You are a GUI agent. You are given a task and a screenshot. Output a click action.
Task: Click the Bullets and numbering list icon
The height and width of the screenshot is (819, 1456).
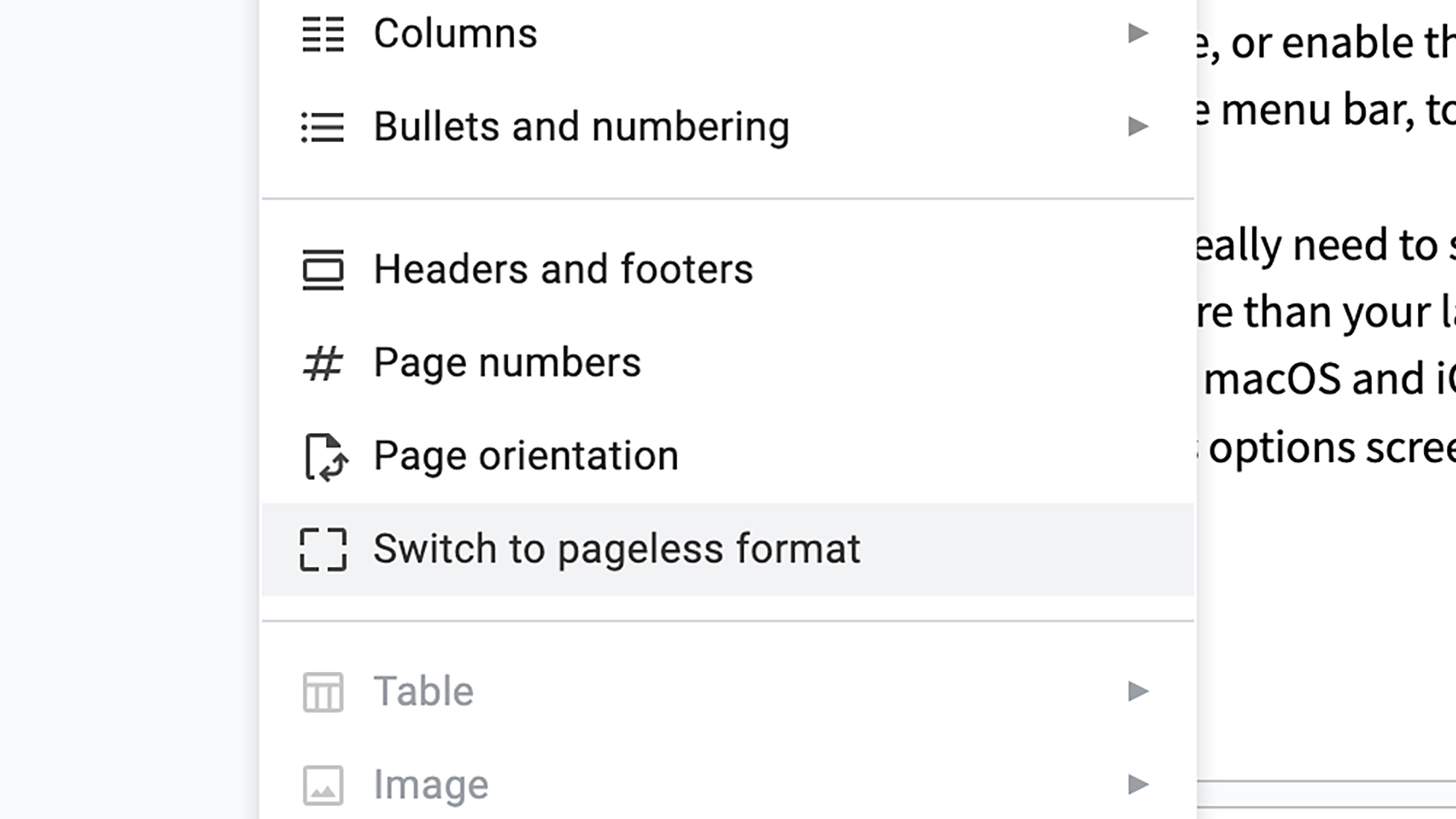pos(323,127)
